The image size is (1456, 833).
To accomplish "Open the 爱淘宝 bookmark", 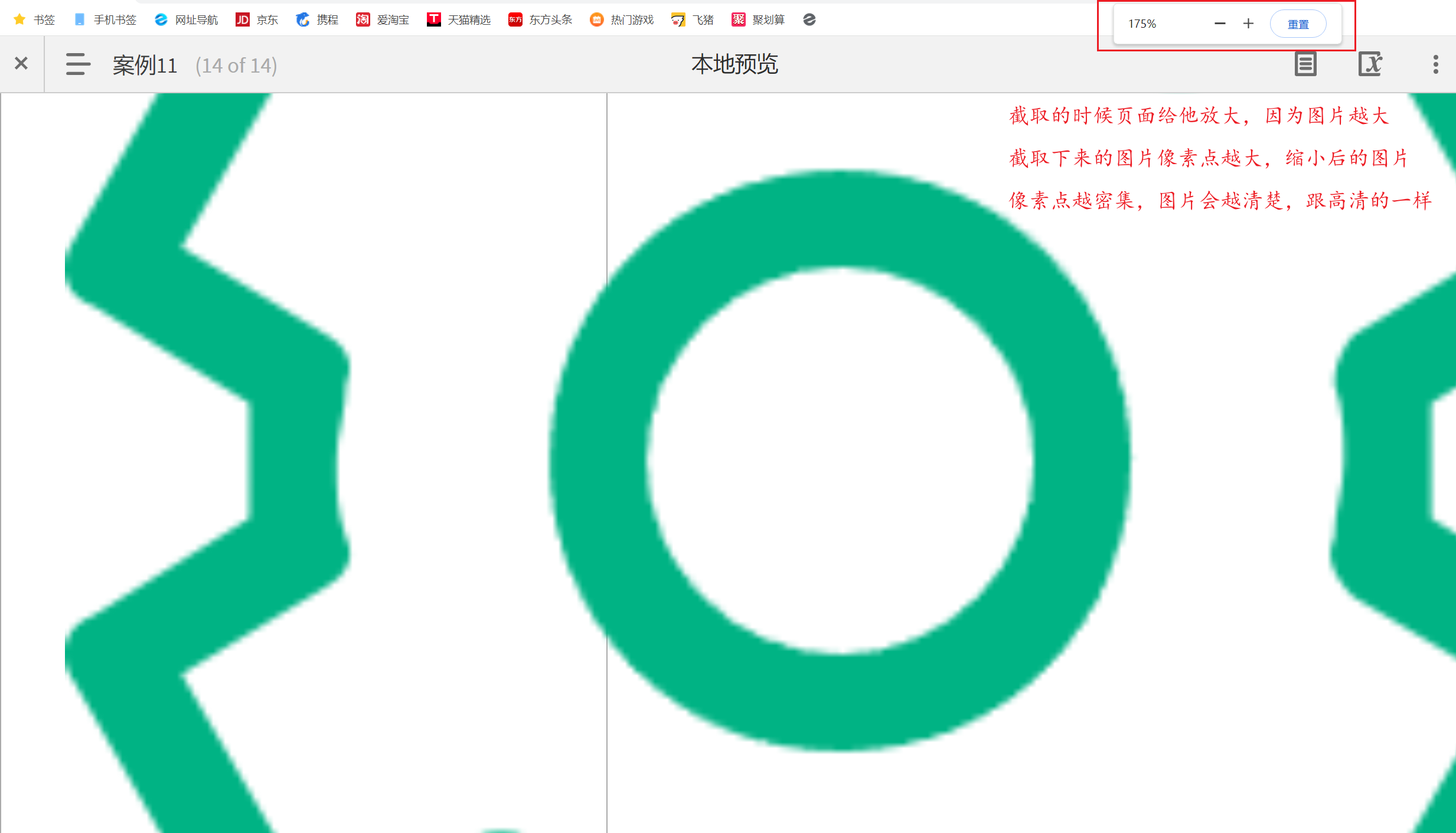I will point(383,20).
